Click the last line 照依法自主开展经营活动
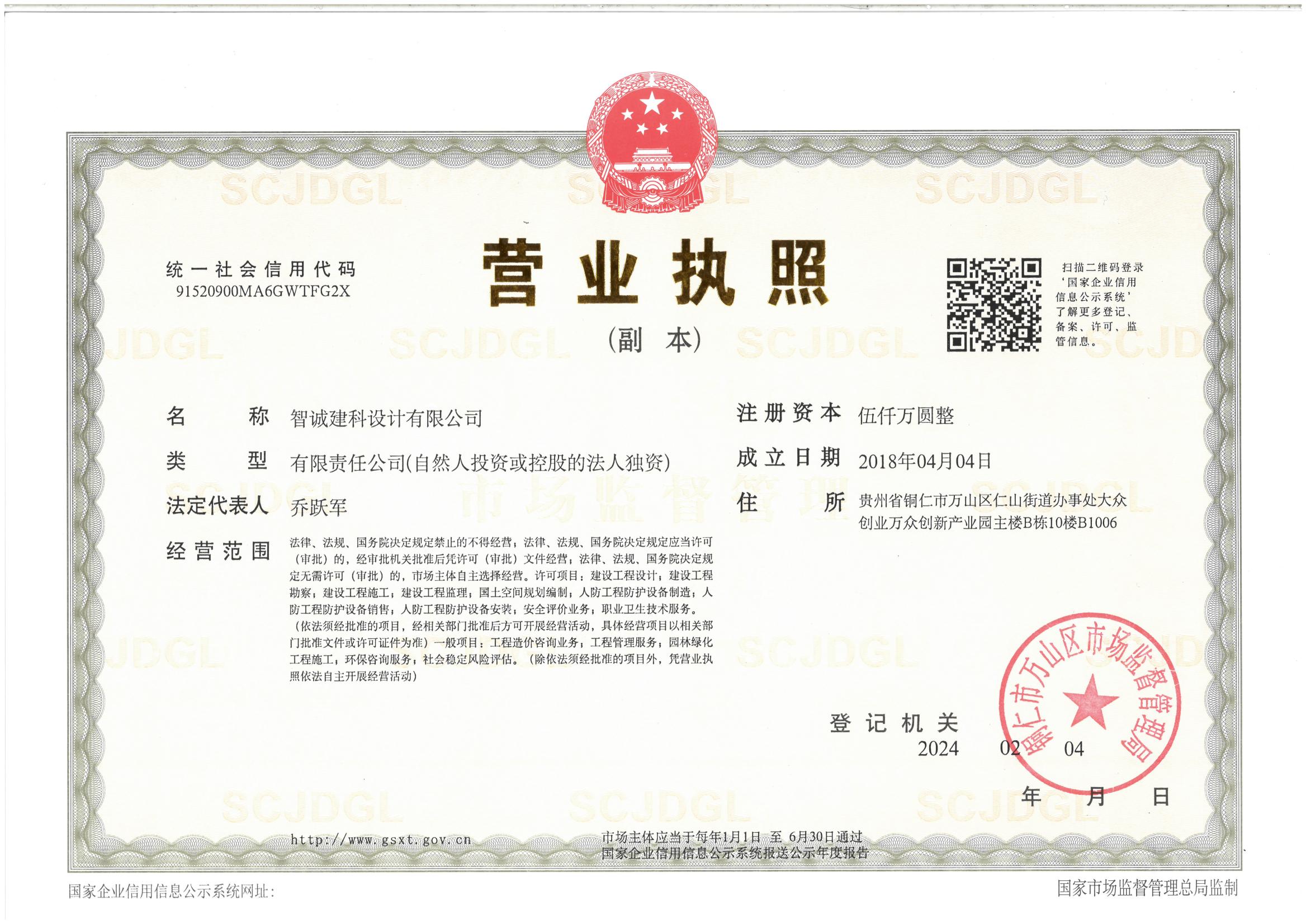The image size is (1306, 924). tap(353, 677)
